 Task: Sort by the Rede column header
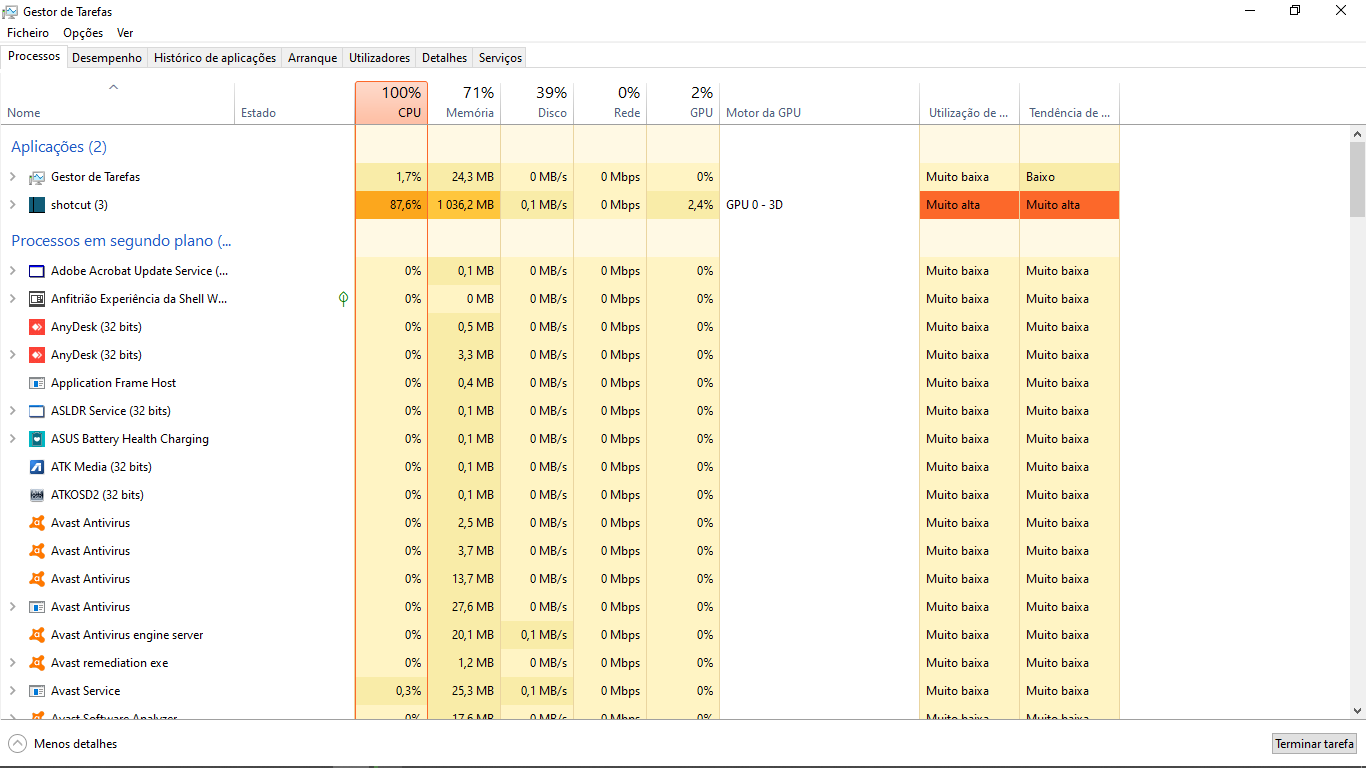point(610,103)
